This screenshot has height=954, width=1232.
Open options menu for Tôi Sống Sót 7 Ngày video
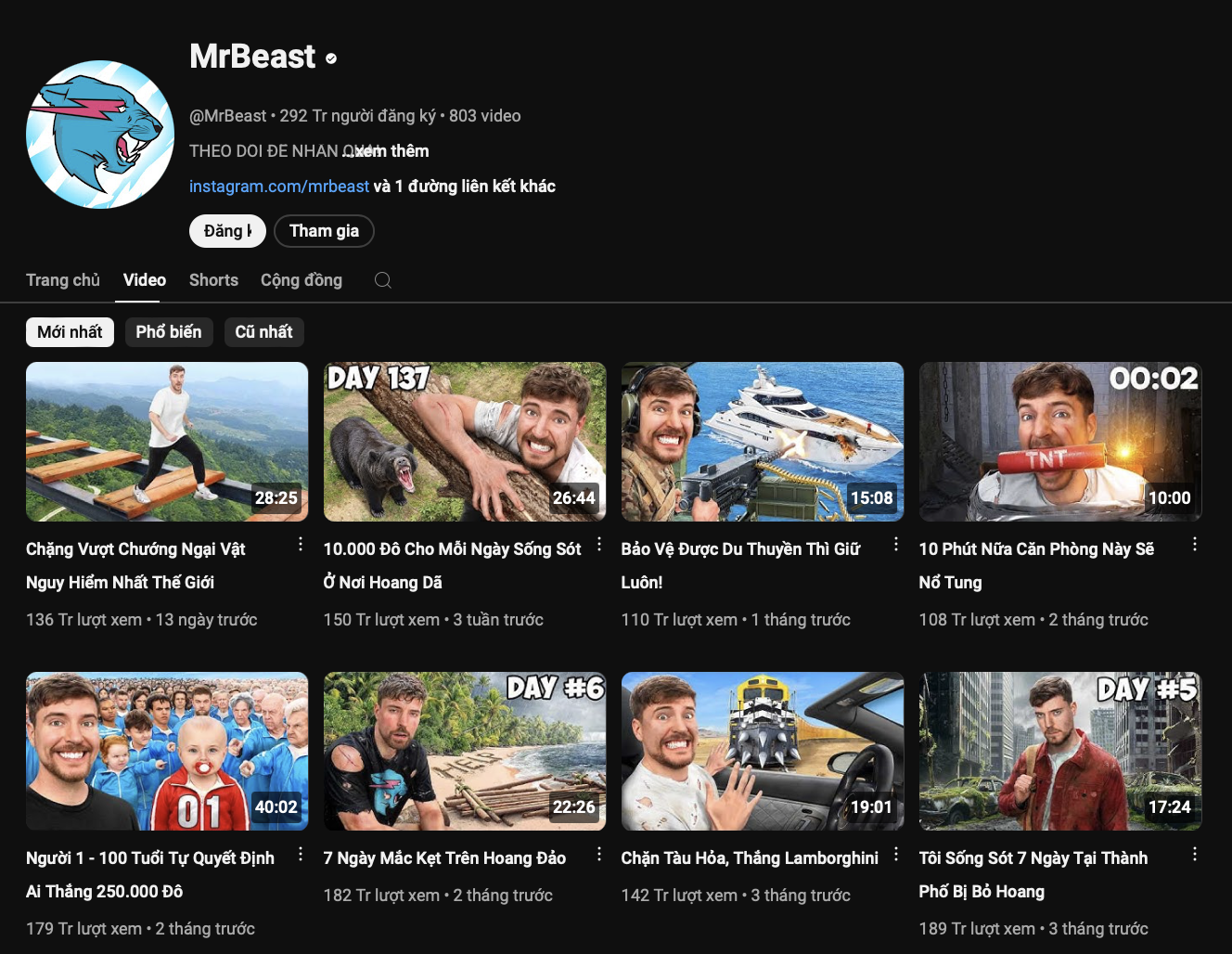1195,854
